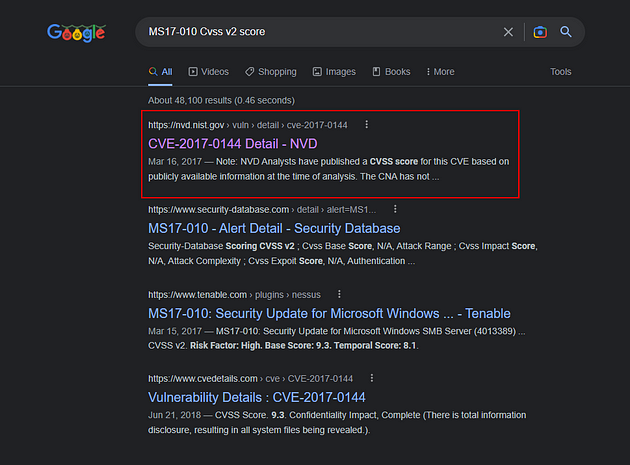Open CVE-2017-0144 Detail - NVD link
Image resolution: width=630 pixels, height=465 pixels.
[233, 143]
